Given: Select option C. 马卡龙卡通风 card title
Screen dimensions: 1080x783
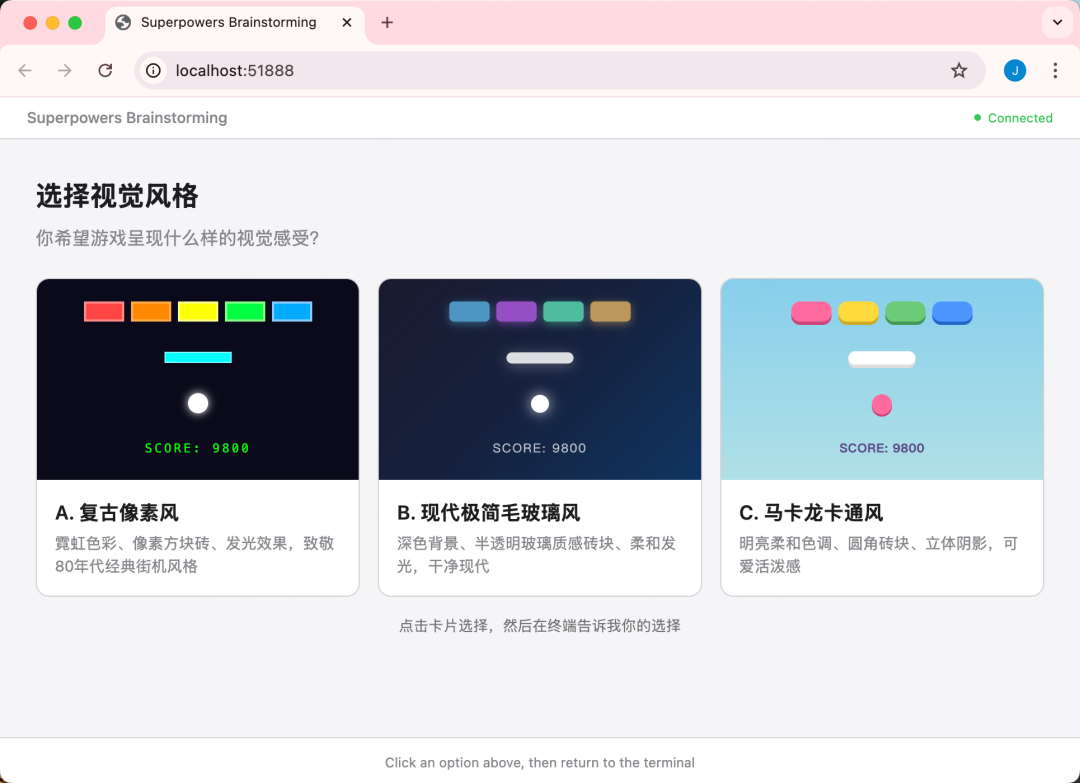Looking at the screenshot, I should (x=811, y=513).
